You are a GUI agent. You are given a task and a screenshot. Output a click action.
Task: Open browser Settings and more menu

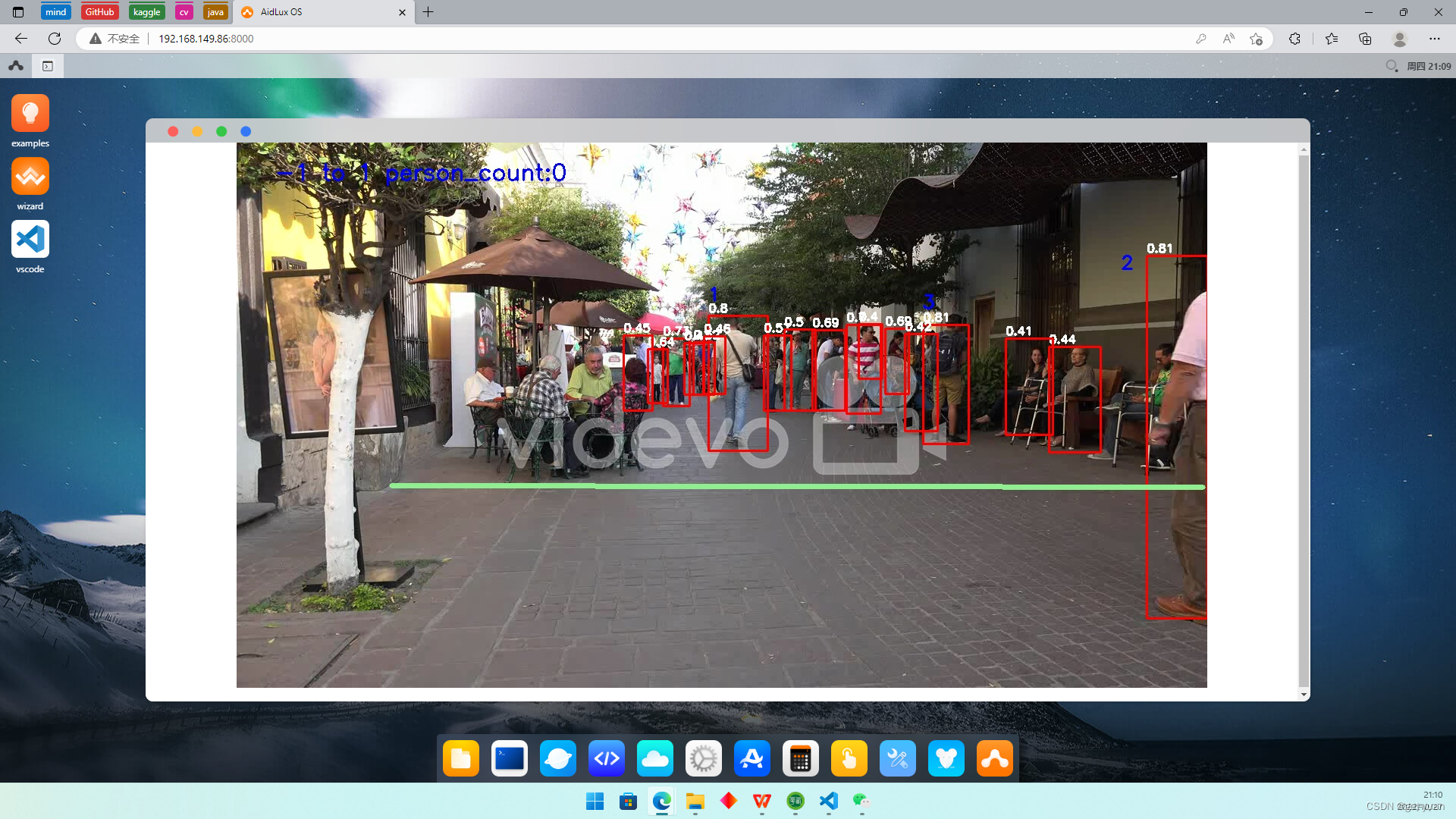[1434, 39]
